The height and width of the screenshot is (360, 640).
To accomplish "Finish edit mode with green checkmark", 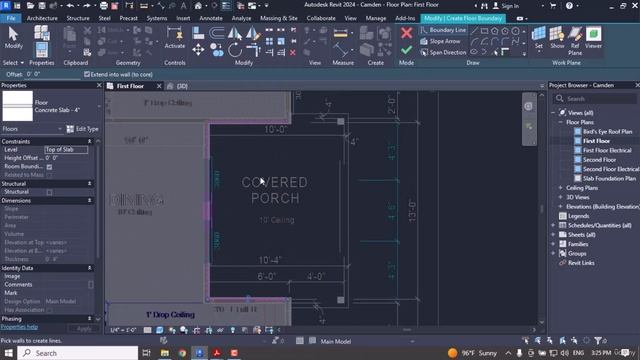I will [x=406, y=50].
